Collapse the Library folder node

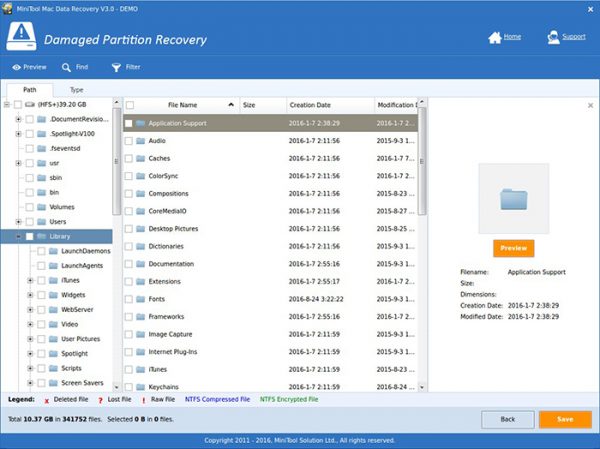pyautogui.click(x=18, y=237)
